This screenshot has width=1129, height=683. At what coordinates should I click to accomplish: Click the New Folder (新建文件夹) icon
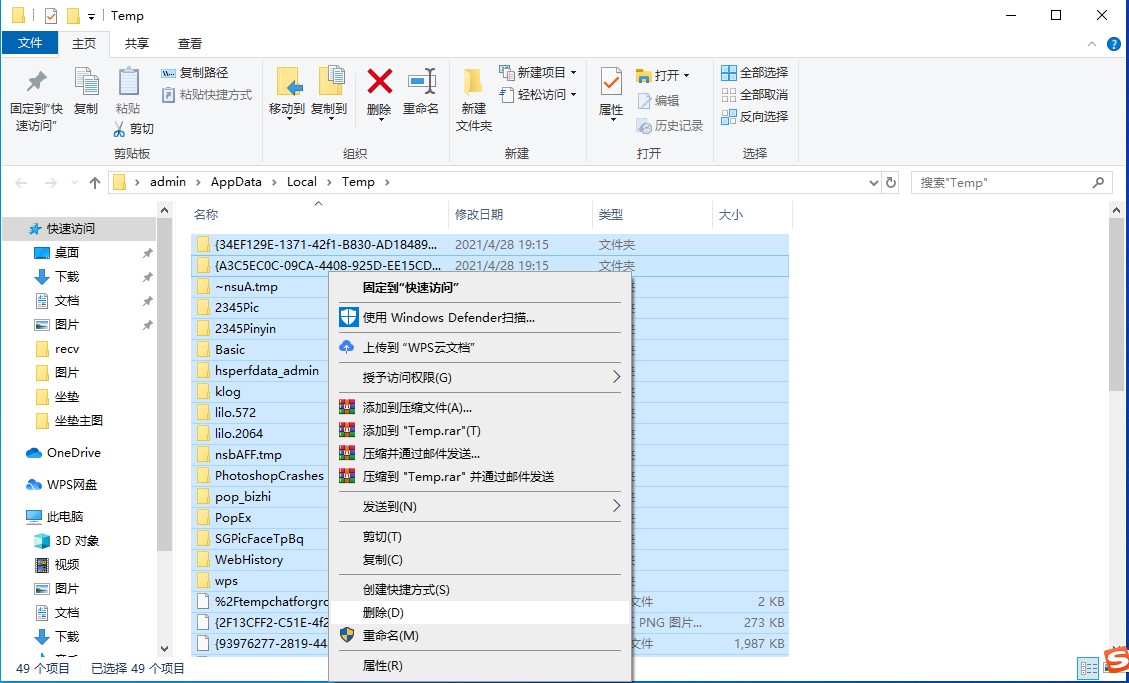pos(474,82)
